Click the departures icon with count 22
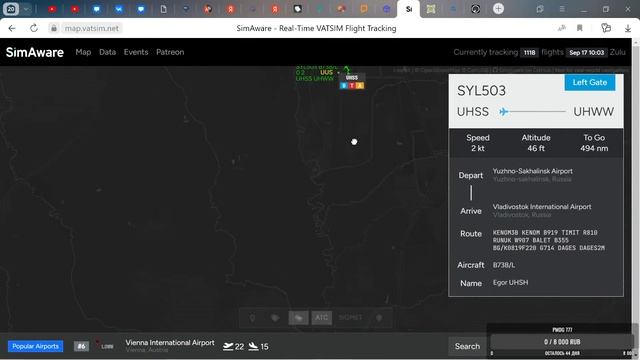The image size is (640, 360). (x=233, y=347)
